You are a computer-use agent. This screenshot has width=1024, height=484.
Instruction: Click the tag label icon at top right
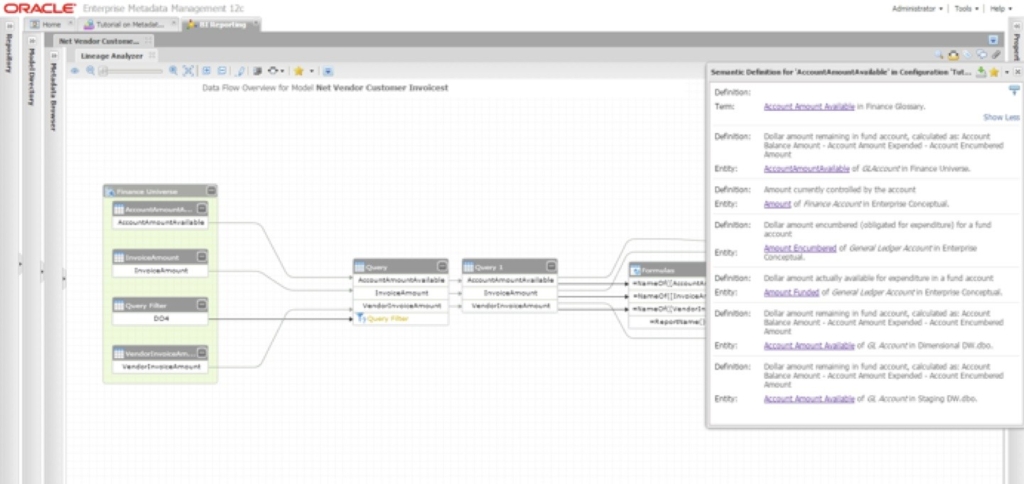point(968,56)
